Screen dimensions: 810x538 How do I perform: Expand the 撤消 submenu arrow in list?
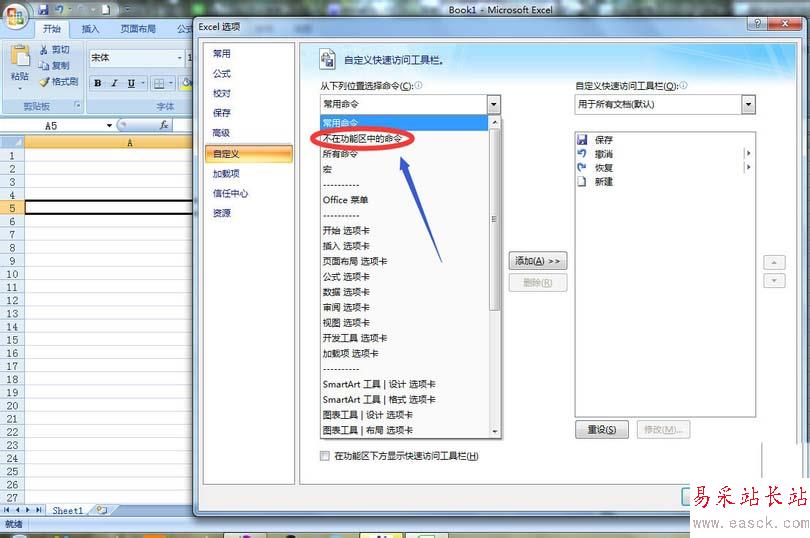(x=749, y=153)
